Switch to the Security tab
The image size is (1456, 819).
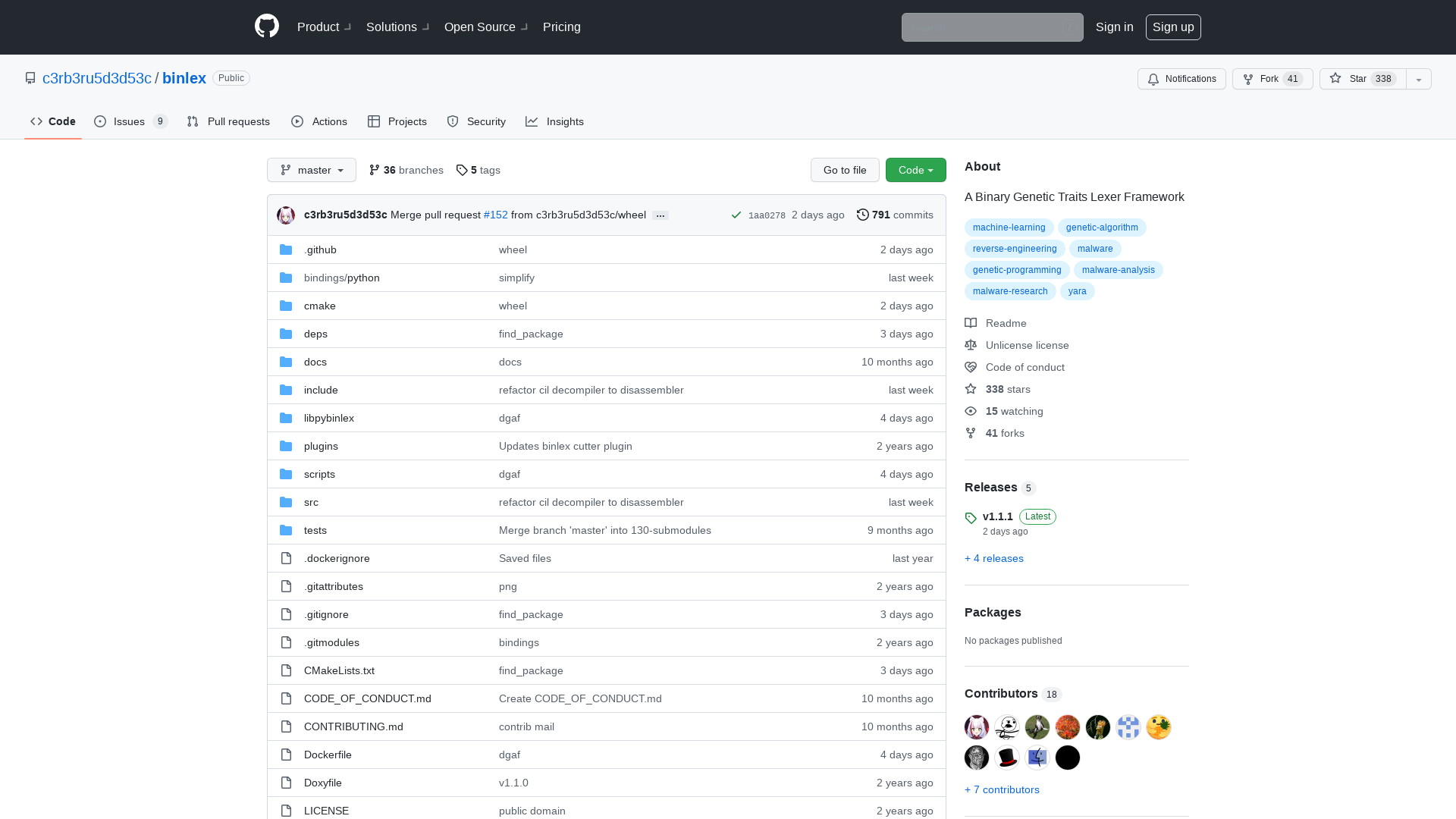pyautogui.click(x=476, y=121)
